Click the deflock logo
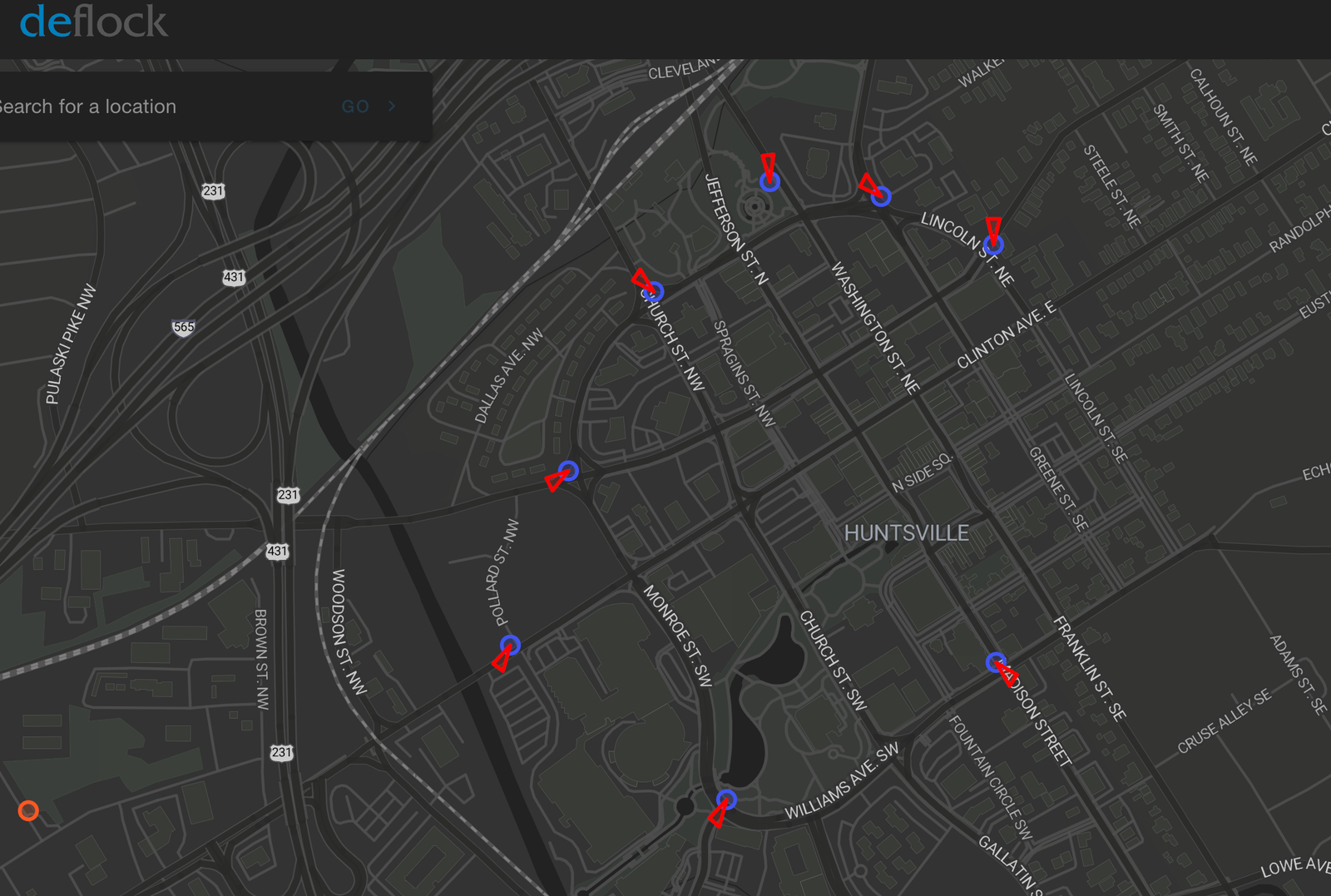 click(93, 22)
